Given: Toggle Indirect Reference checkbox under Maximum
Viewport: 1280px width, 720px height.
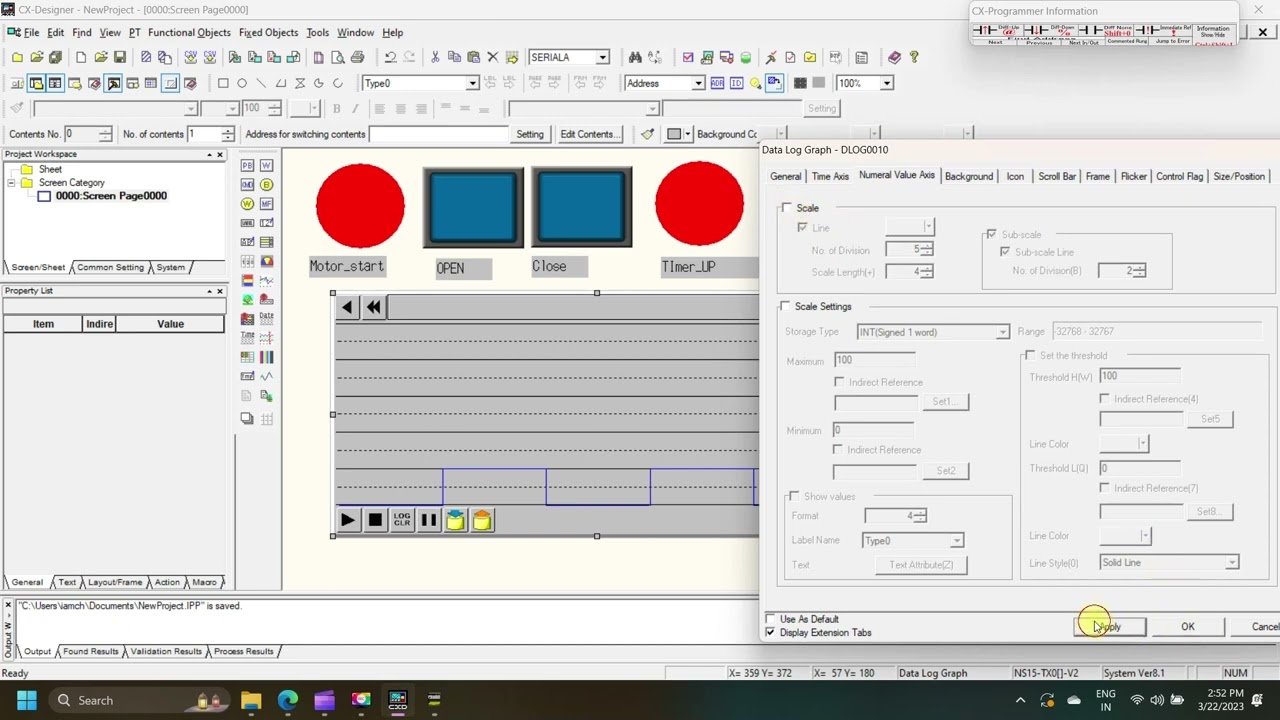Looking at the screenshot, I should 840,382.
